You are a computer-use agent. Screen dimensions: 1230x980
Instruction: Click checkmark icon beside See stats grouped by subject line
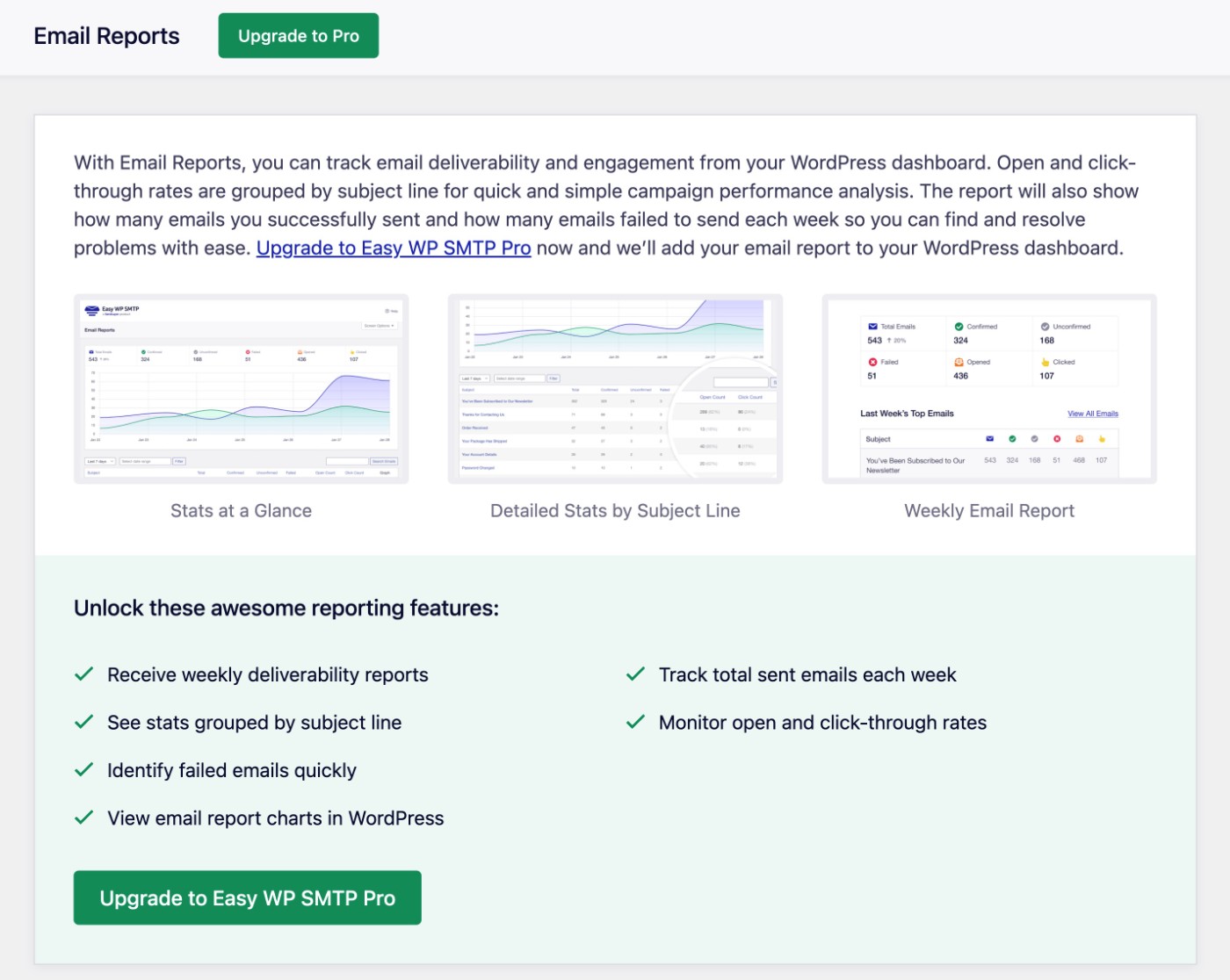84,722
